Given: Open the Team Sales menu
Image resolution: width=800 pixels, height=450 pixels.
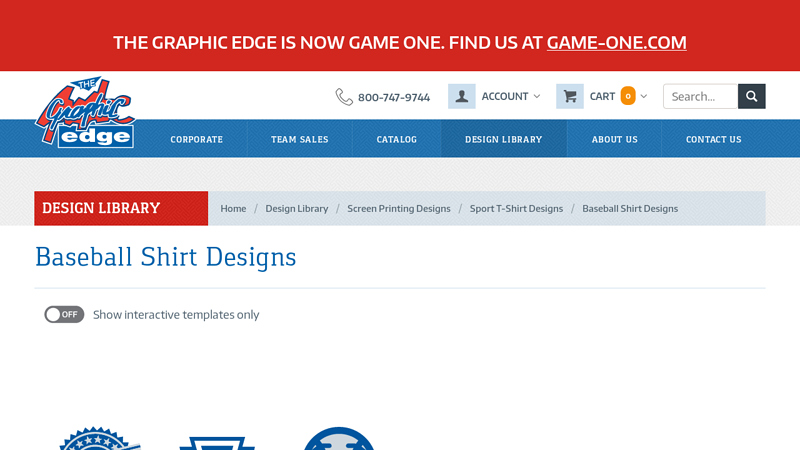Looking at the screenshot, I should tap(299, 139).
